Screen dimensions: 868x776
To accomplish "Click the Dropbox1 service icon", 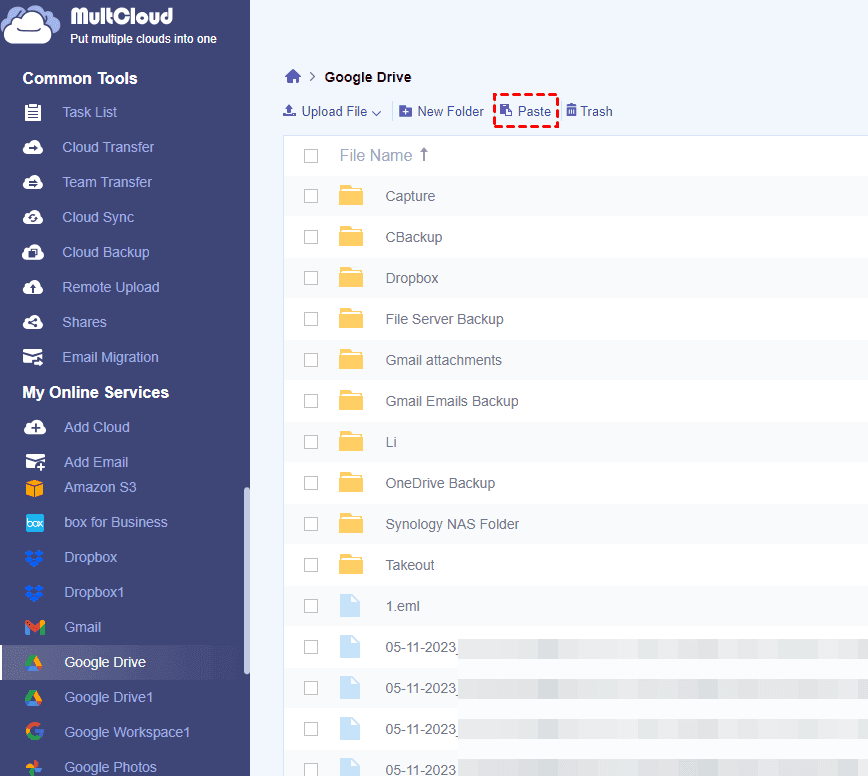I will (x=34, y=593).
